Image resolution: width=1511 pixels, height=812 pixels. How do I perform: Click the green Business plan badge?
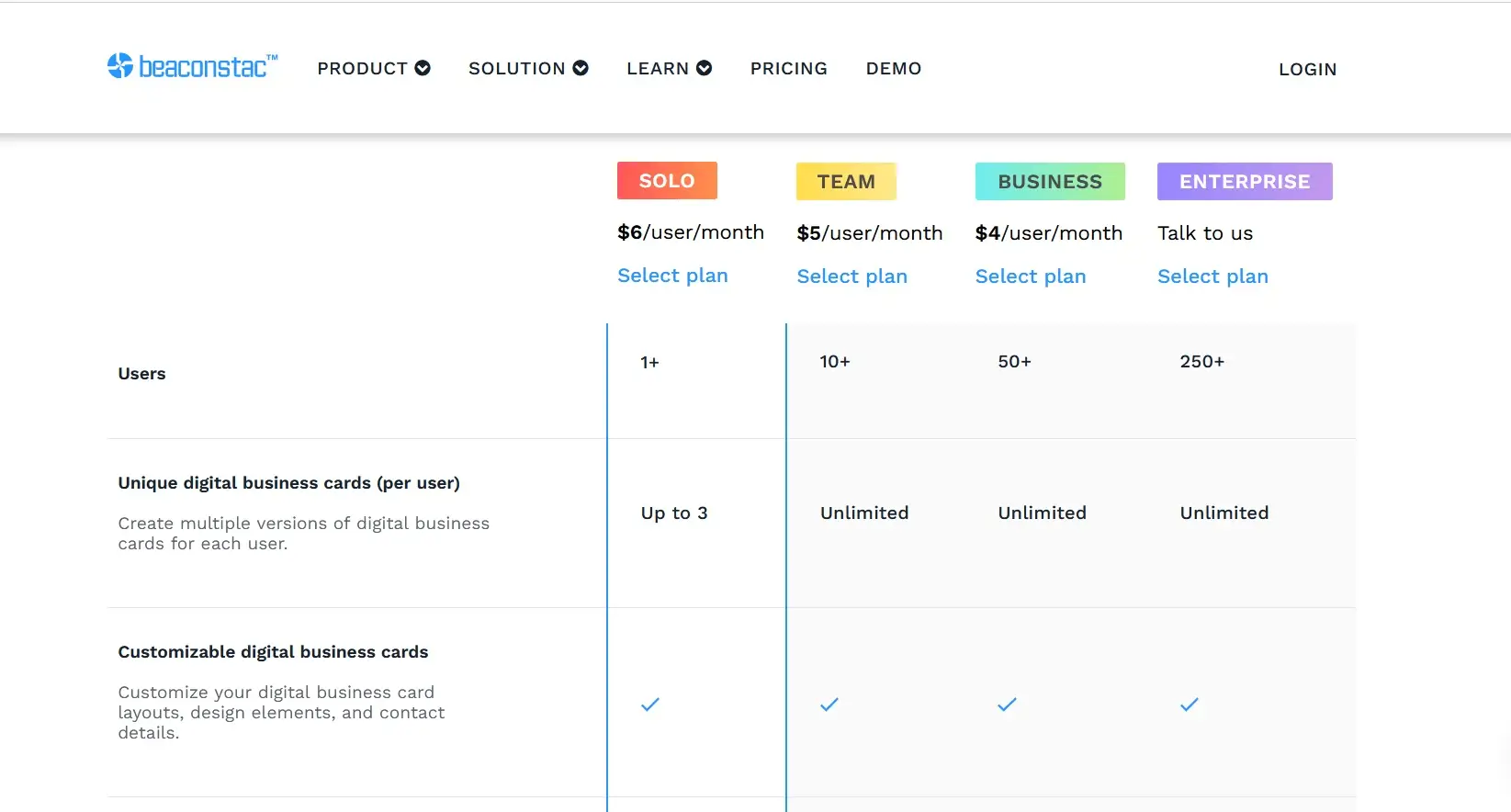click(x=1050, y=182)
